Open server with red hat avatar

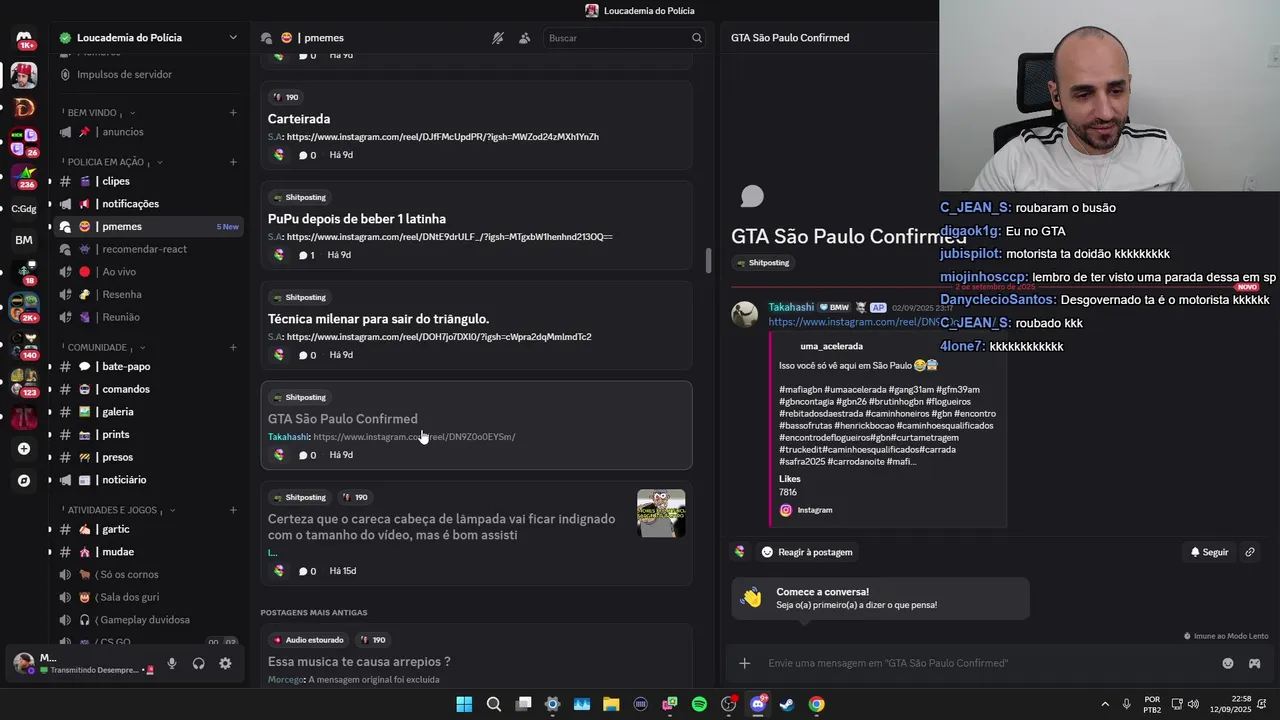coord(24,75)
